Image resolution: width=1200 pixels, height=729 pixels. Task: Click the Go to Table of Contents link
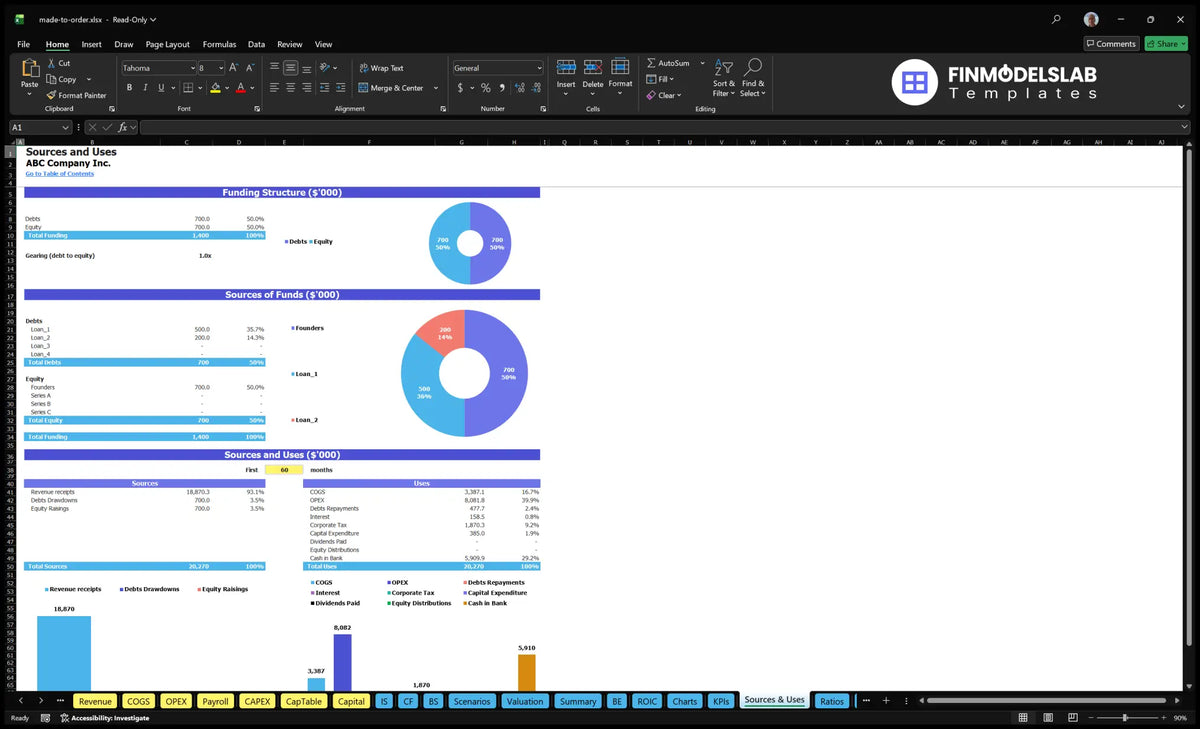click(x=60, y=174)
